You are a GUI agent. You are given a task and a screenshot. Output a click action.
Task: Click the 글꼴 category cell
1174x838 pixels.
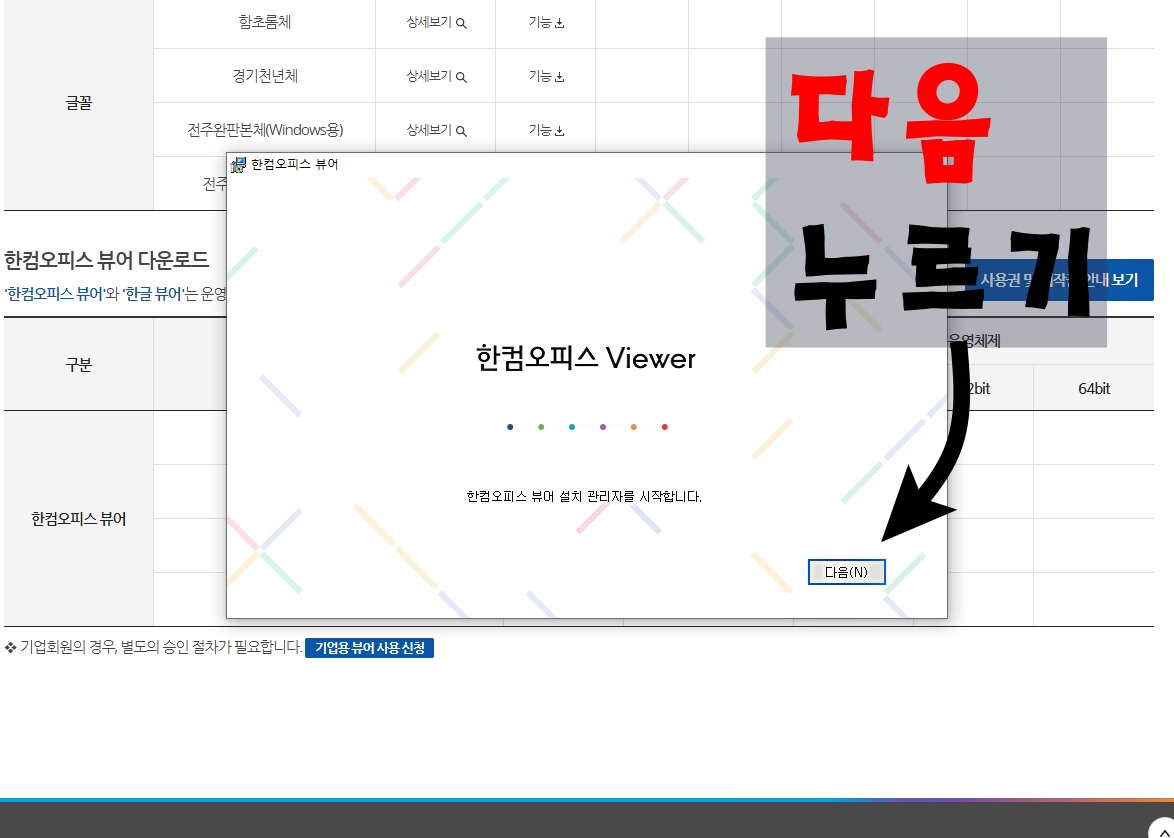pos(79,103)
